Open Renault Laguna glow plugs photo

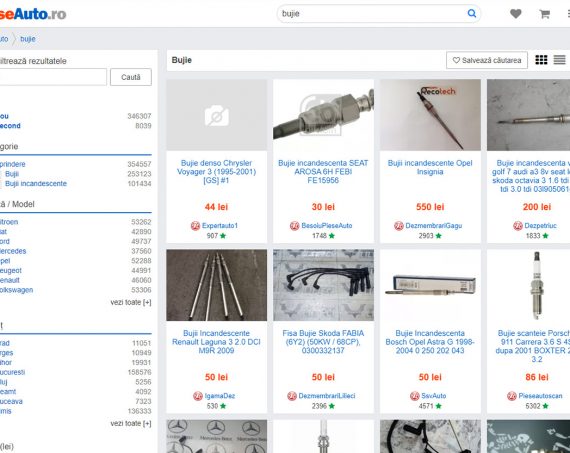(217, 285)
